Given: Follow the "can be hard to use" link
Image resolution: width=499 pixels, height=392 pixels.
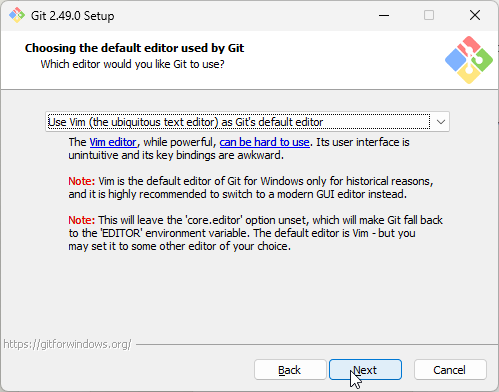Looking at the screenshot, I should point(264,142).
